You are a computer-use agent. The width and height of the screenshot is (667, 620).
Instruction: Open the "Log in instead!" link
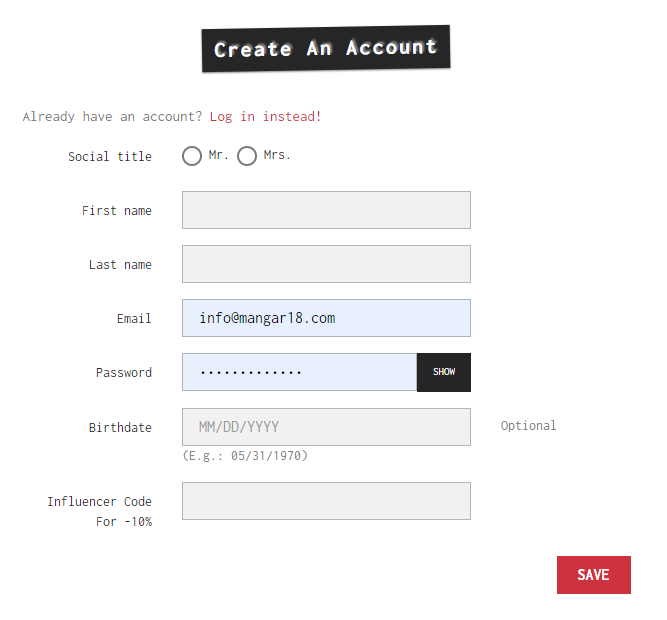point(265,117)
